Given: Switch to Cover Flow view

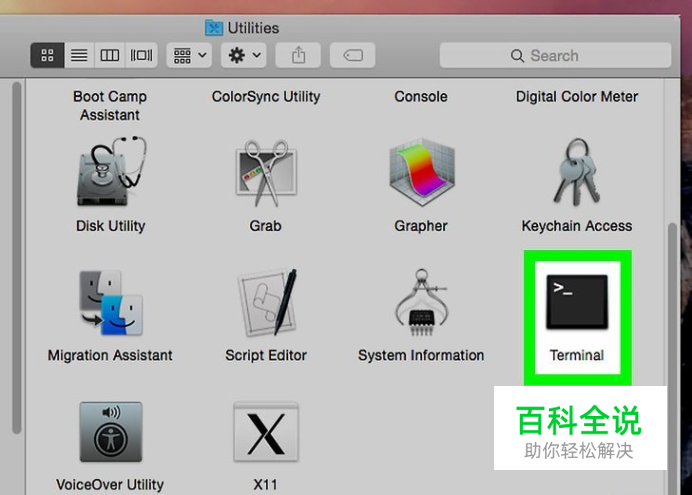Looking at the screenshot, I should pos(141,55).
